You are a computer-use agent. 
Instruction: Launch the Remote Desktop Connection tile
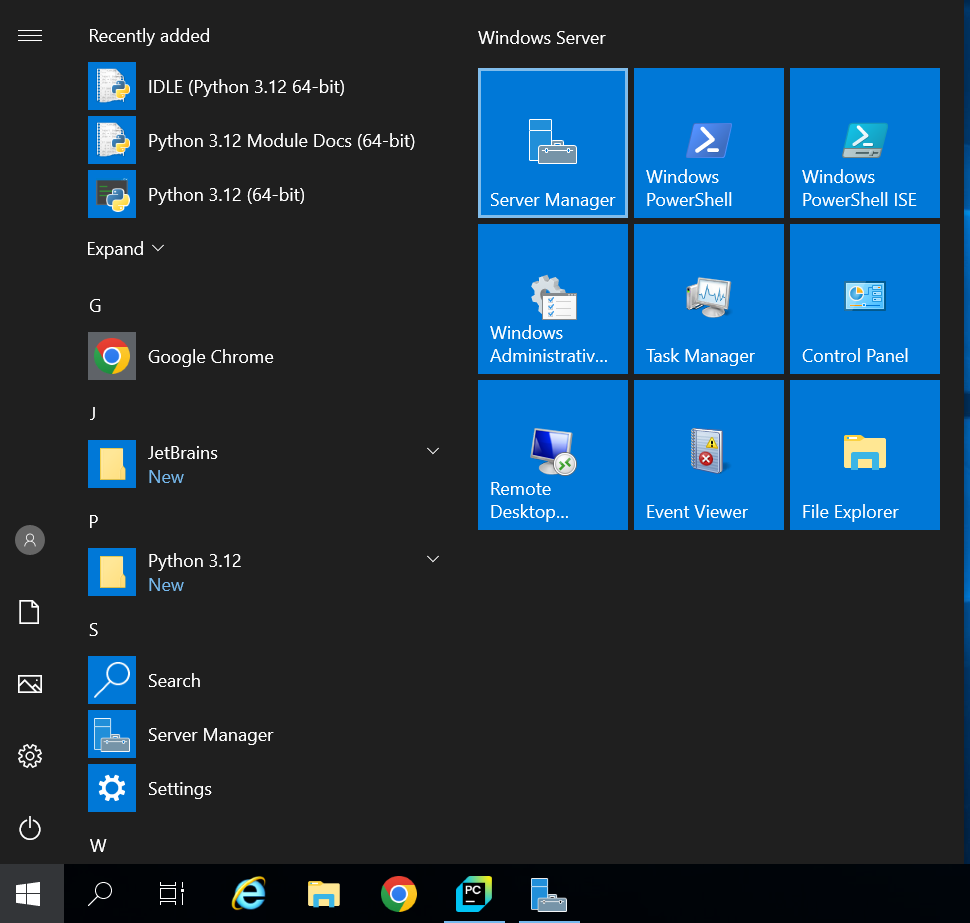tap(553, 455)
